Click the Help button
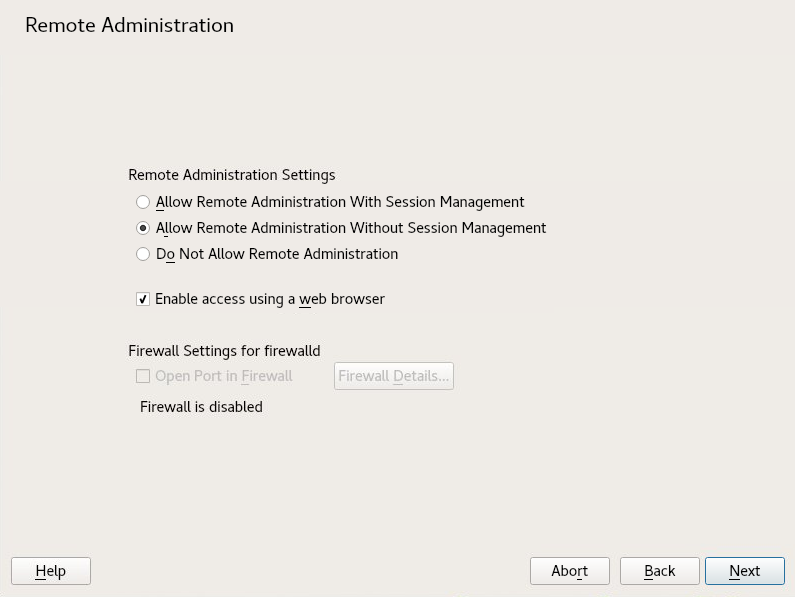795x597 pixels. (51, 571)
